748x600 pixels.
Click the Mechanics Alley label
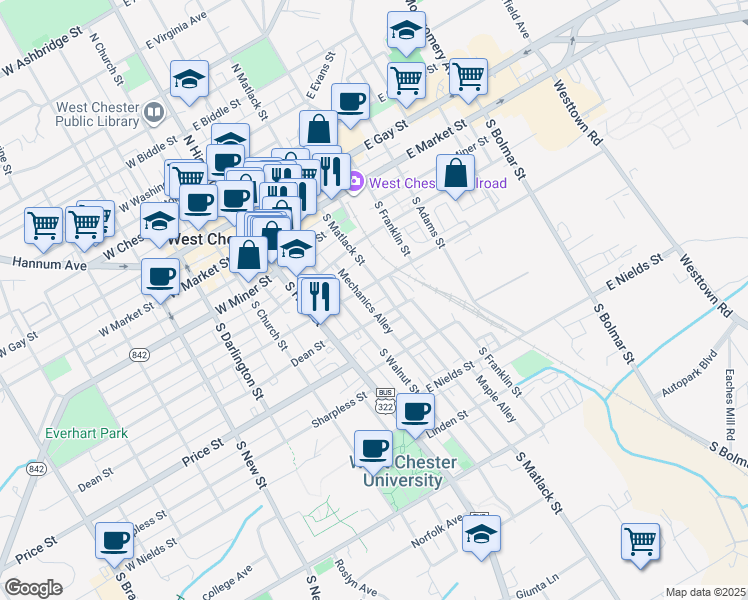pyautogui.click(x=365, y=301)
